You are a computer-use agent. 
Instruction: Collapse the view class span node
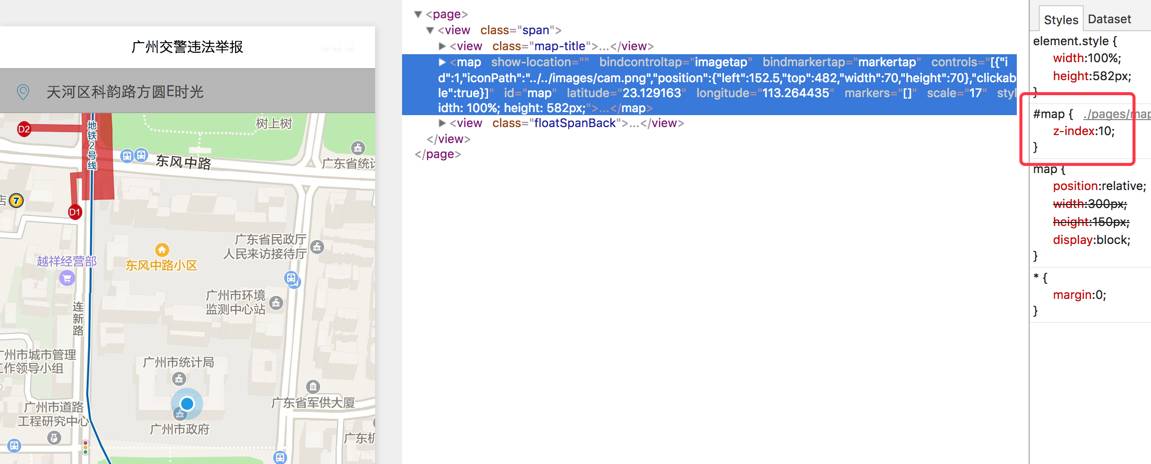tap(430, 30)
